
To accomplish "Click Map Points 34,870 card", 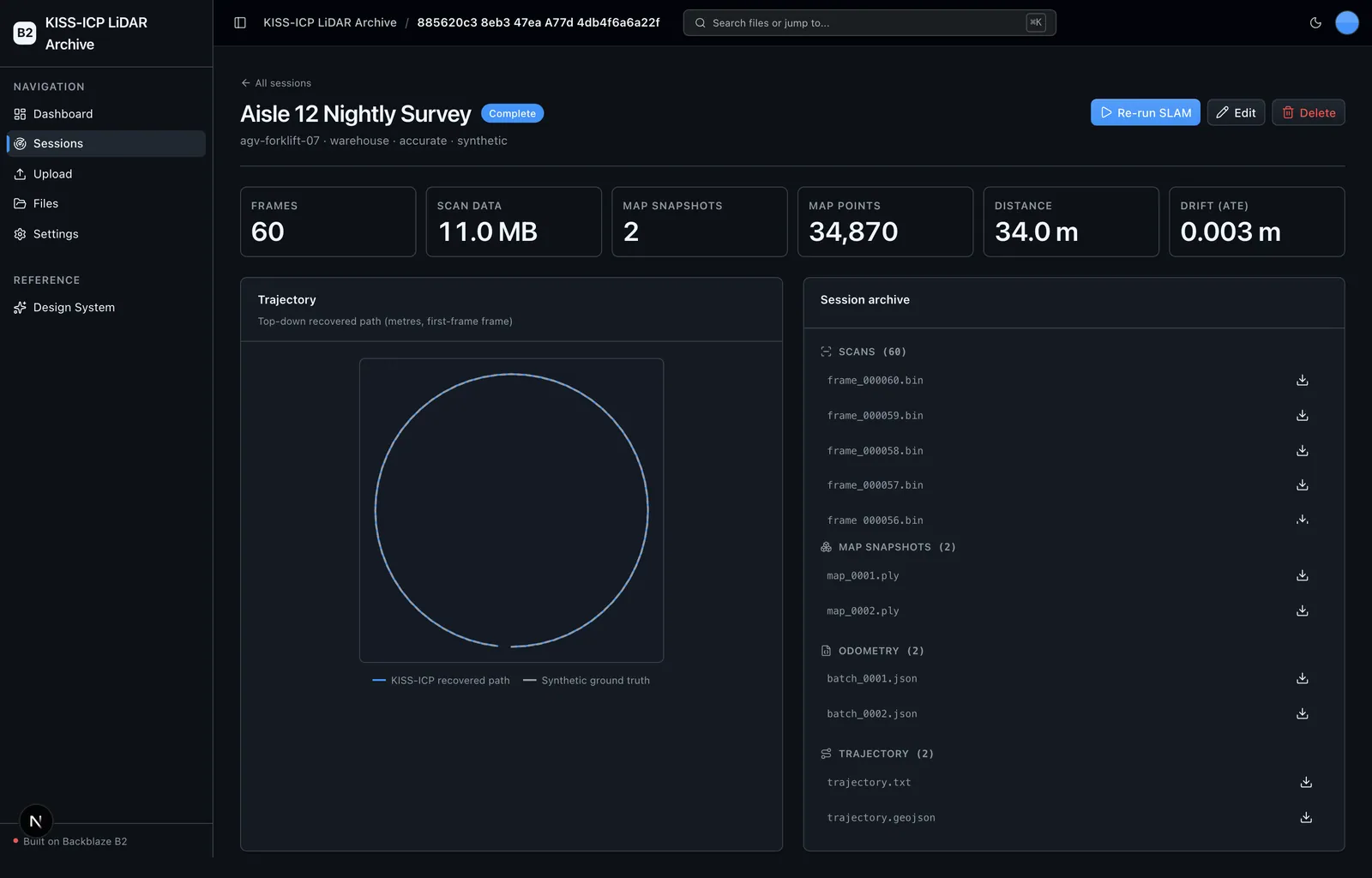I will [885, 221].
